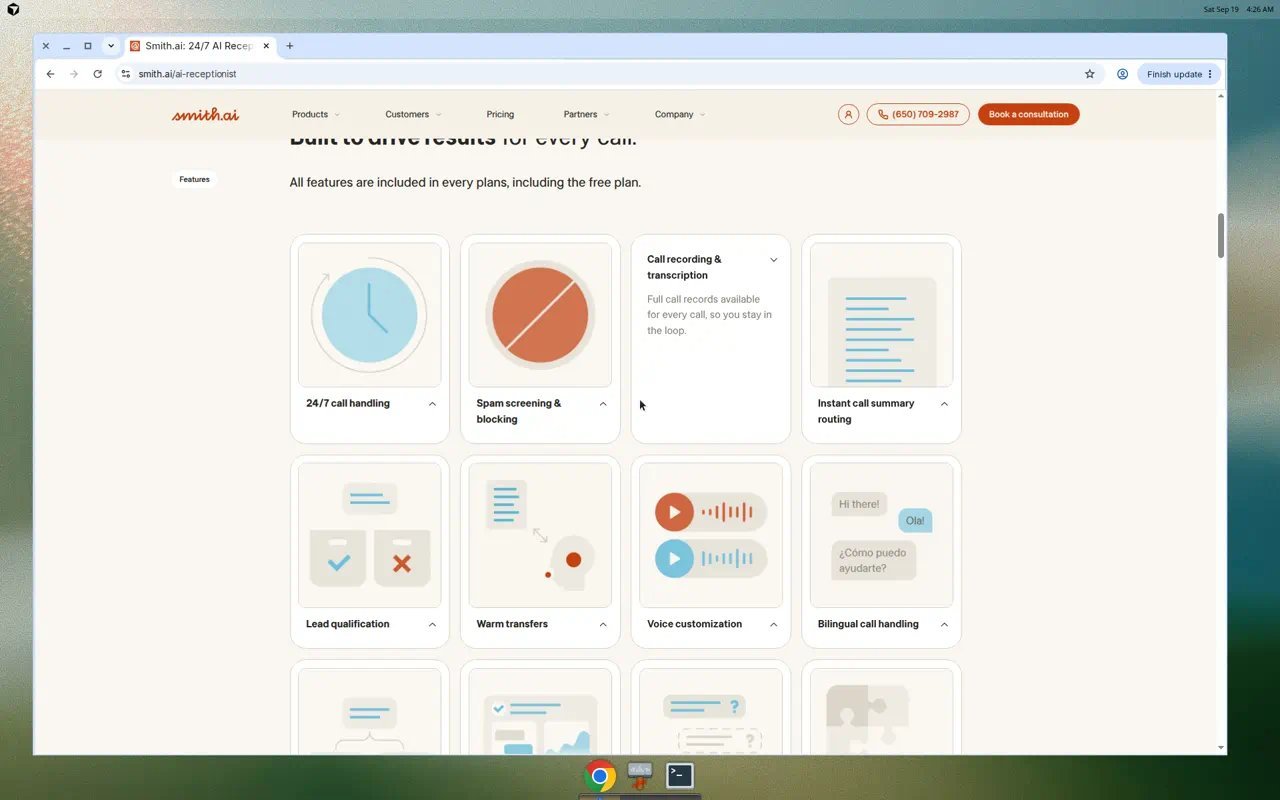The image size is (1280, 800).
Task: Click the browser back arrow
Action: (51, 74)
